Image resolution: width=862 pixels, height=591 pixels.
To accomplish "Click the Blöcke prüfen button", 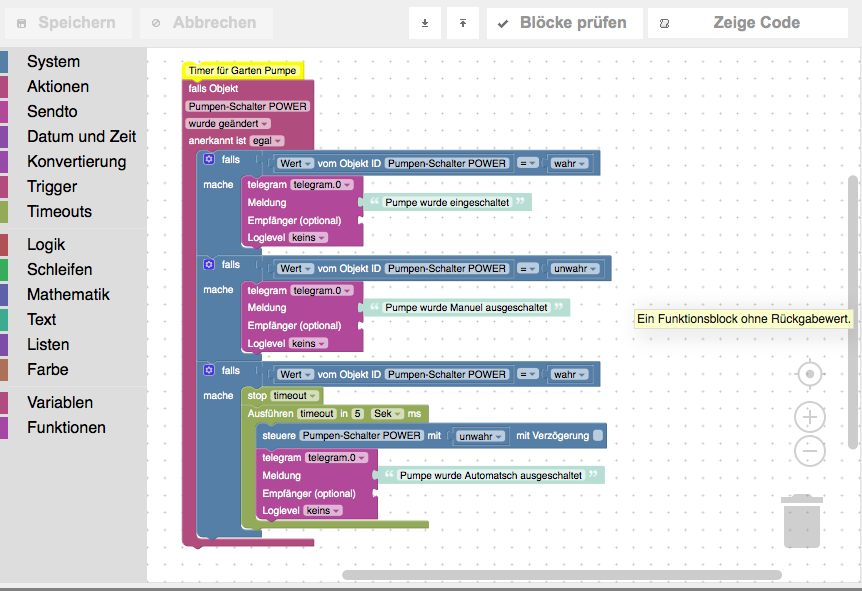I will 565,23.
